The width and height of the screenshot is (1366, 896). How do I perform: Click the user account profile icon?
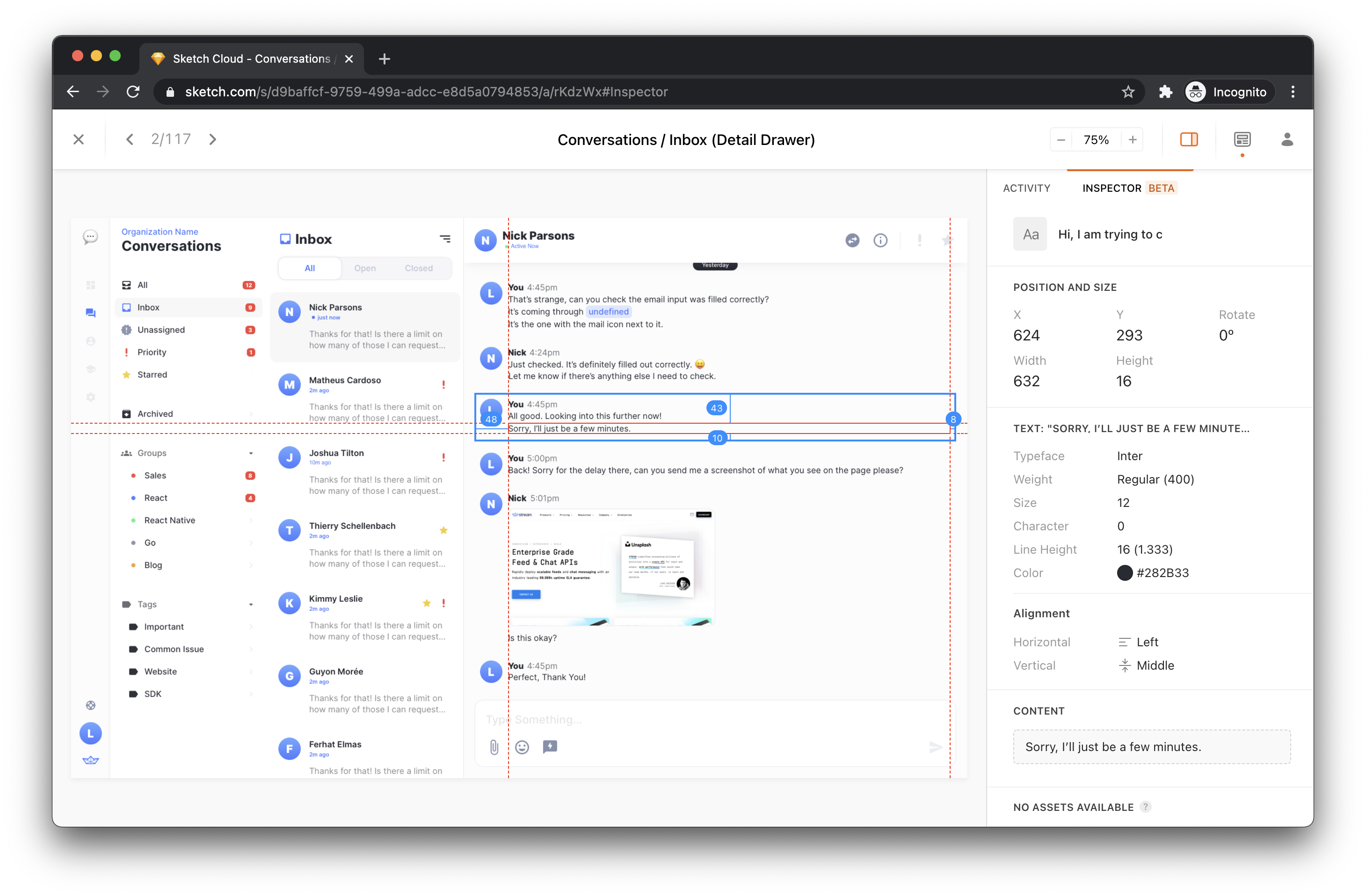[1287, 139]
